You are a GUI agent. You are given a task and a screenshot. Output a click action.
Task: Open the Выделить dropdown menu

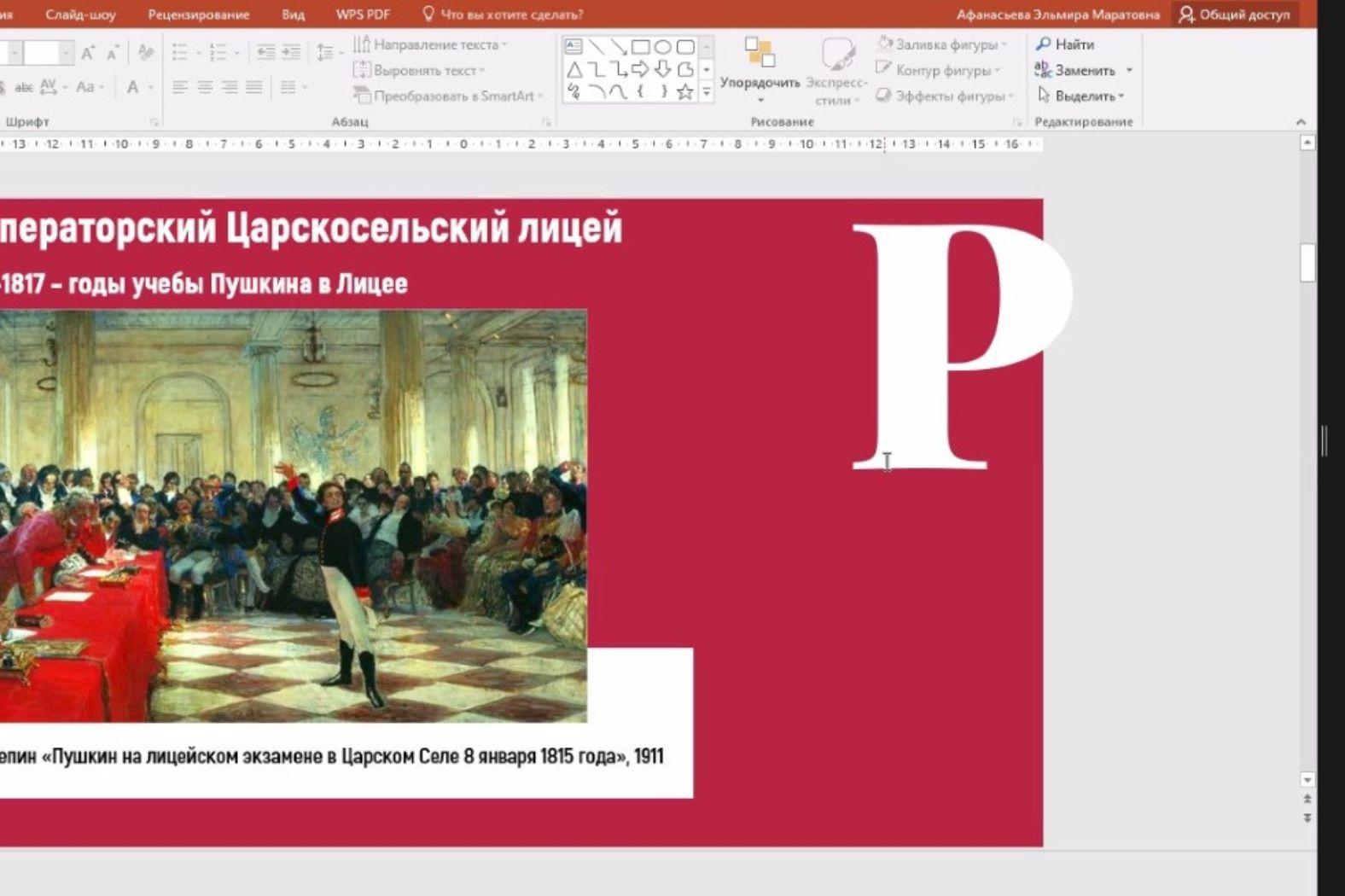[1081, 96]
